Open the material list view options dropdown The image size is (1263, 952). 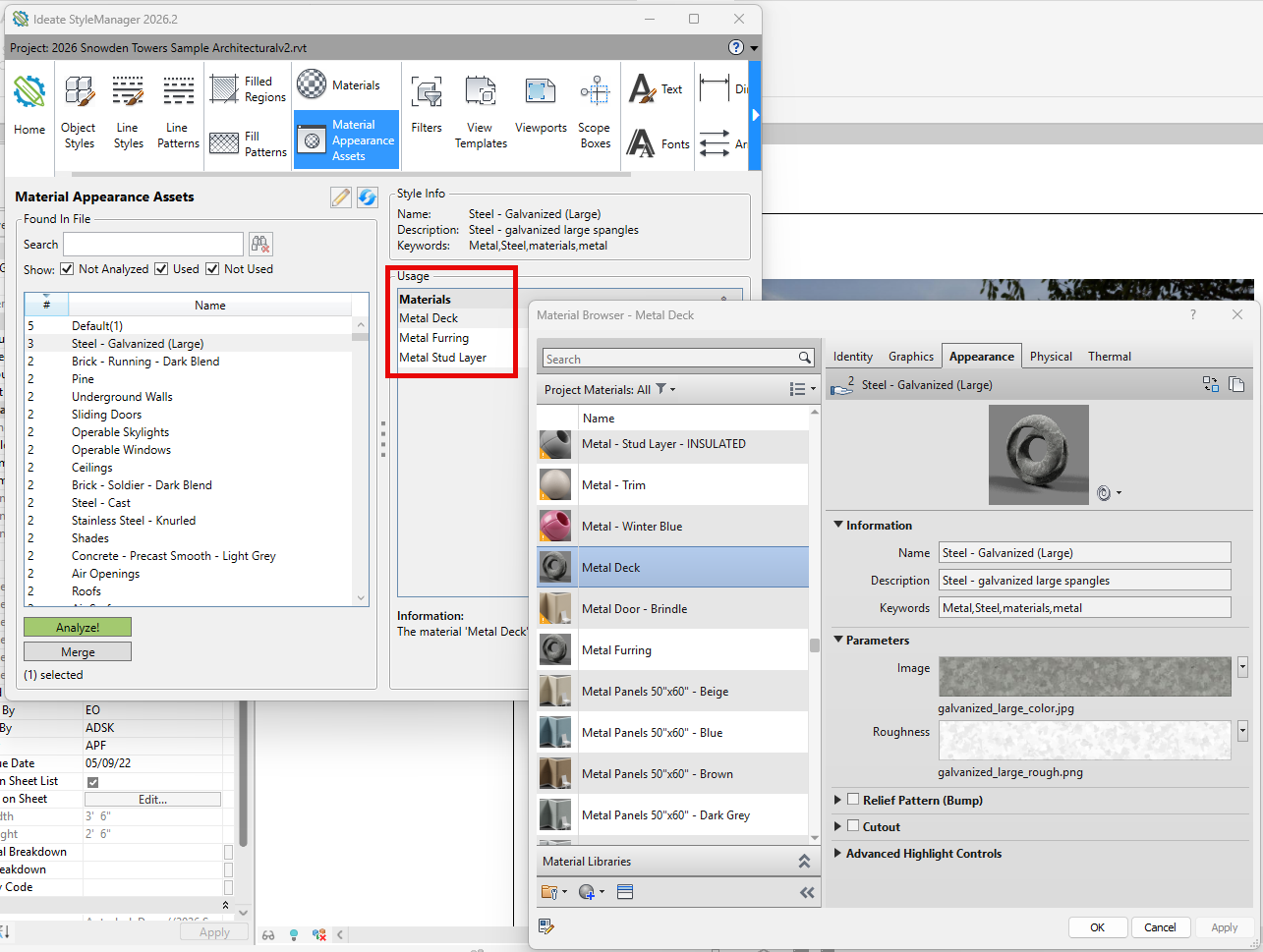[x=803, y=390]
